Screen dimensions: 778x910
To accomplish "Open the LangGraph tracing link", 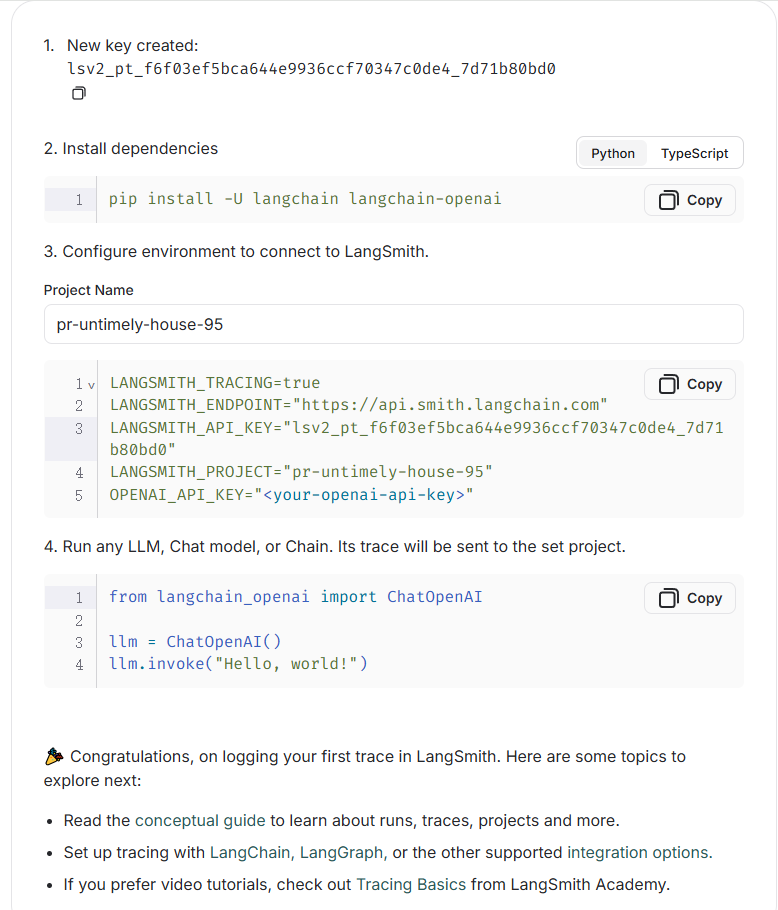I will click(341, 853).
